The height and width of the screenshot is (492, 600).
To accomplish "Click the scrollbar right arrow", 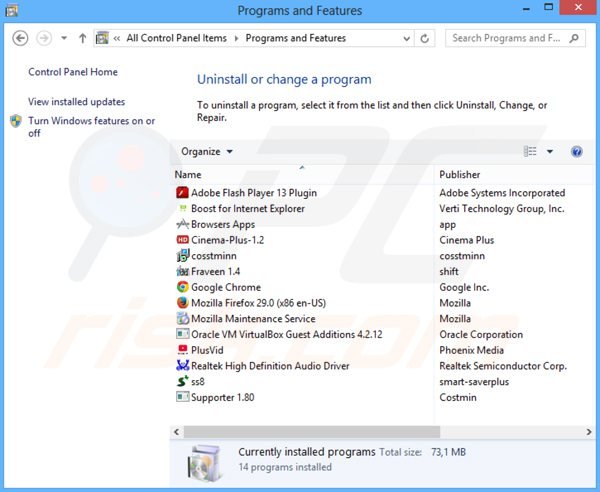I will pyautogui.click(x=589, y=432).
